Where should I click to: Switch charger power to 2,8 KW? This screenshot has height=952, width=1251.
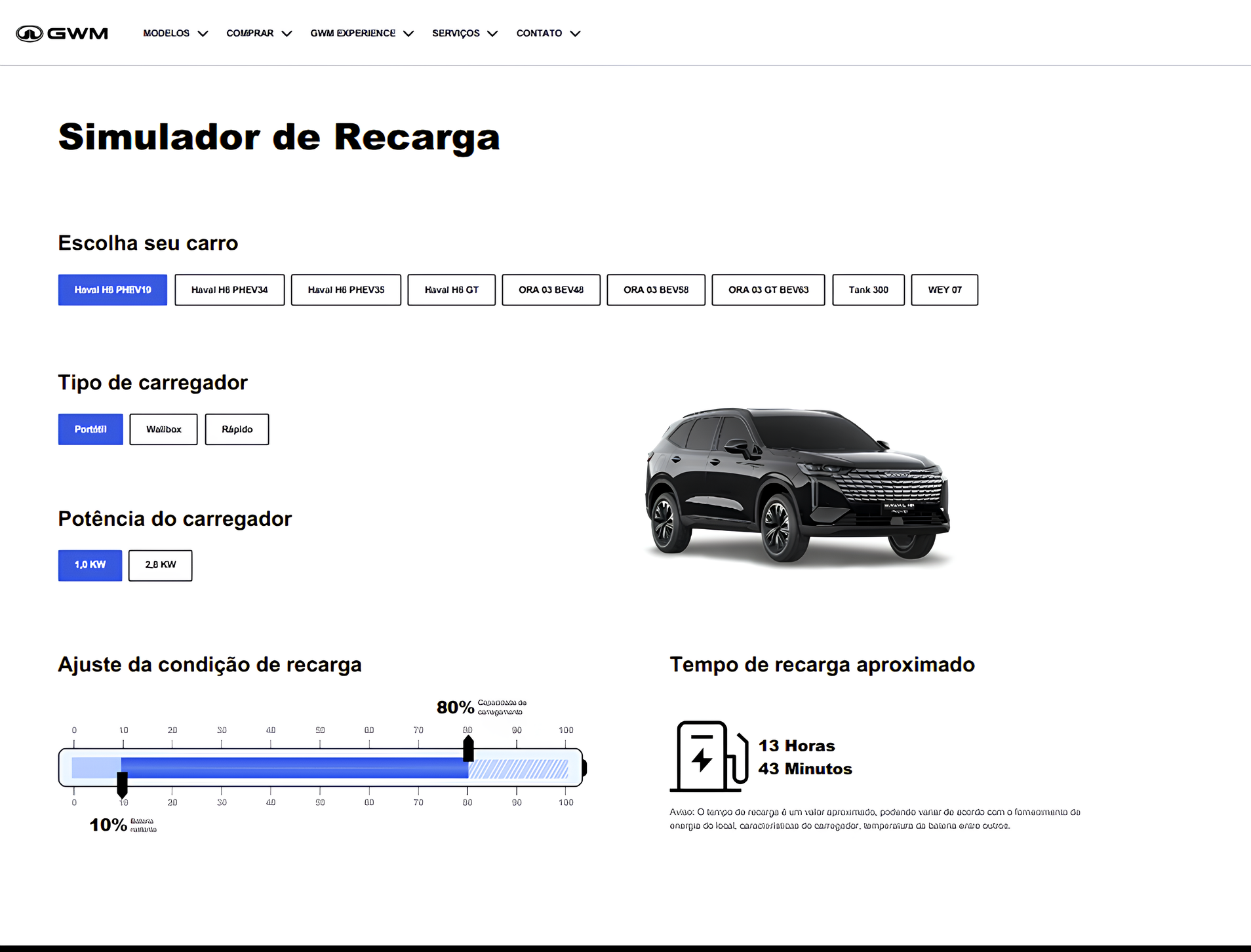point(160,565)
